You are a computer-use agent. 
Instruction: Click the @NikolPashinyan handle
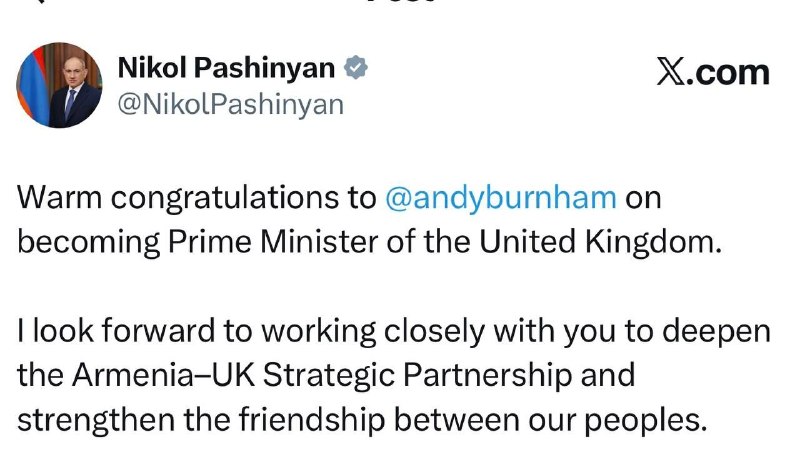pos(231,105)
